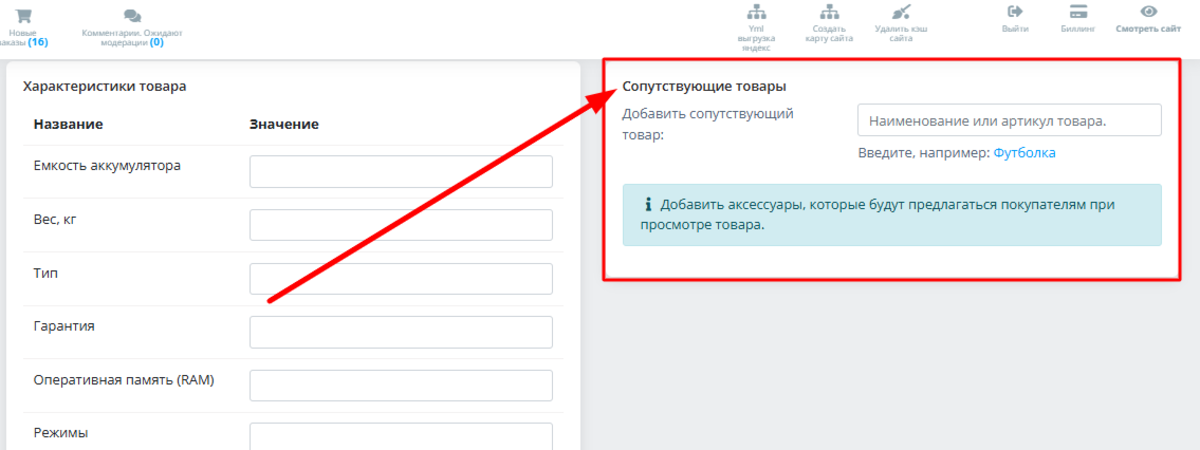Select the Режимы value input
This screenshot has height=450, width=1200.
[x=401, y=437]
